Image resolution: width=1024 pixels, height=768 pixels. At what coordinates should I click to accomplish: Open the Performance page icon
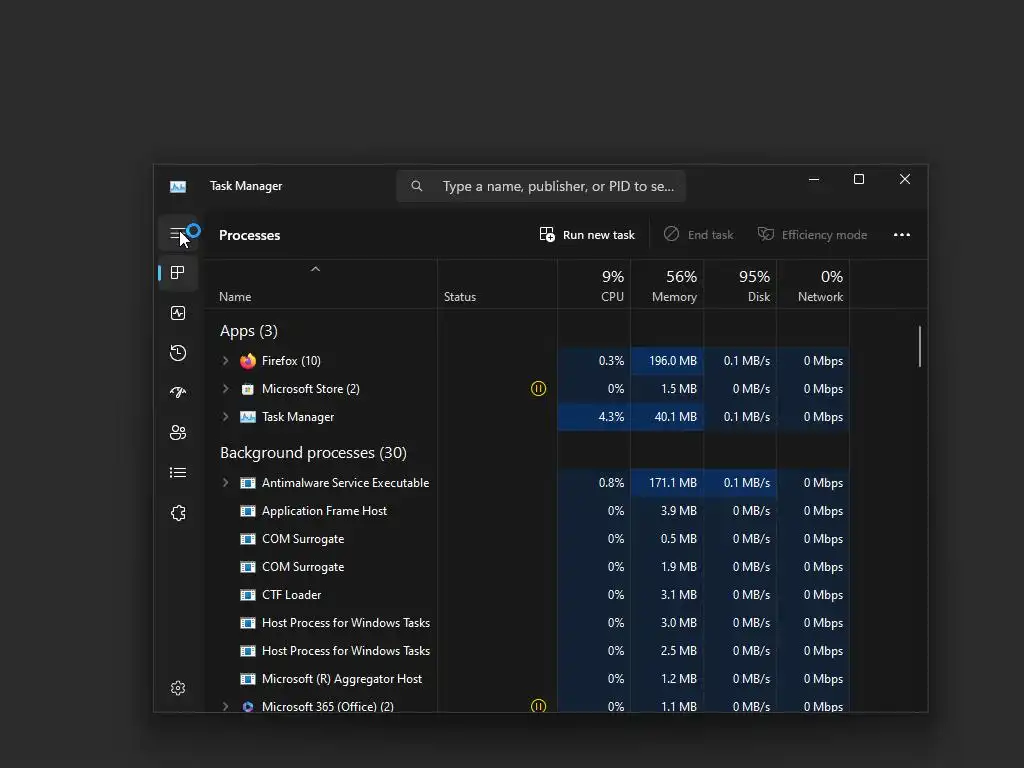point(178,313)
